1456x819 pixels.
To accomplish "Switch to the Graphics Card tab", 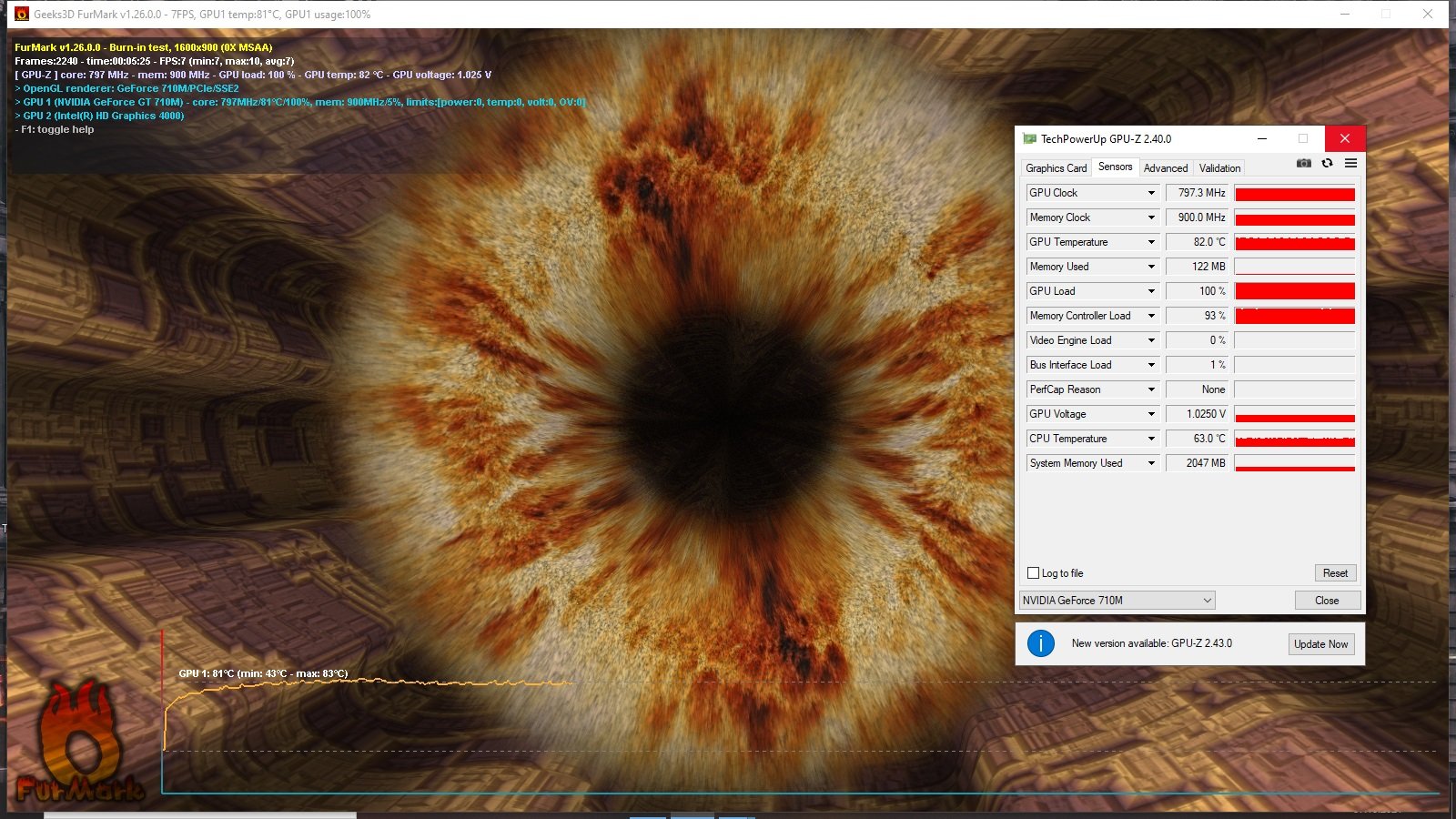I will click(1056, 168).
